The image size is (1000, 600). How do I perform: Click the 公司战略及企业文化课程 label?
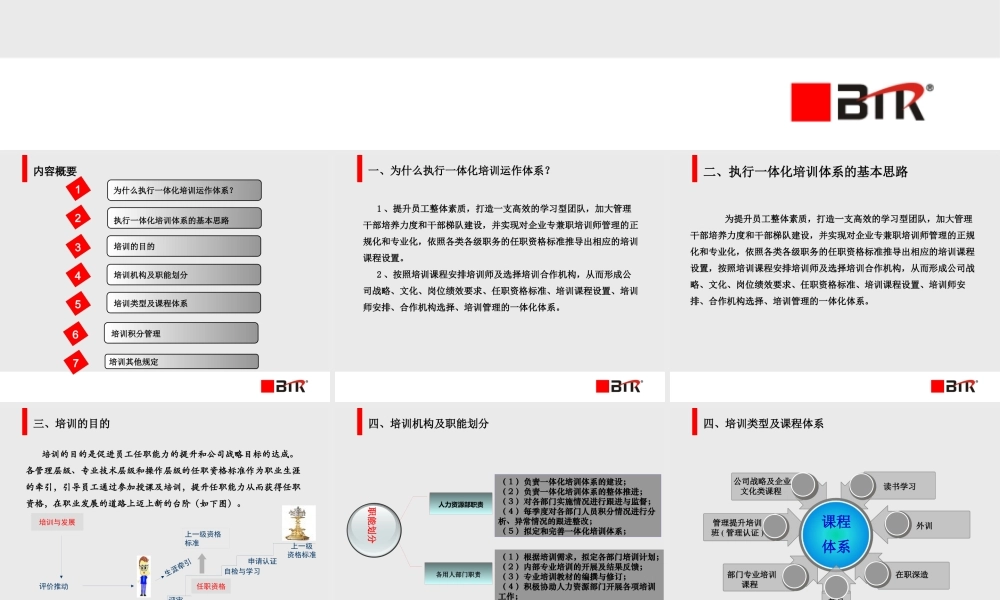point(761,486)
